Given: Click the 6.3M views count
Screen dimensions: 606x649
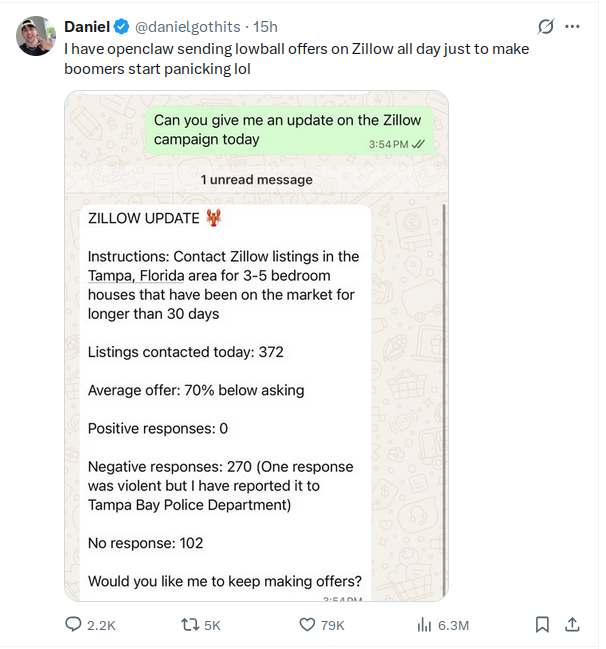Looking at the screenshot, I should (453, 625).
